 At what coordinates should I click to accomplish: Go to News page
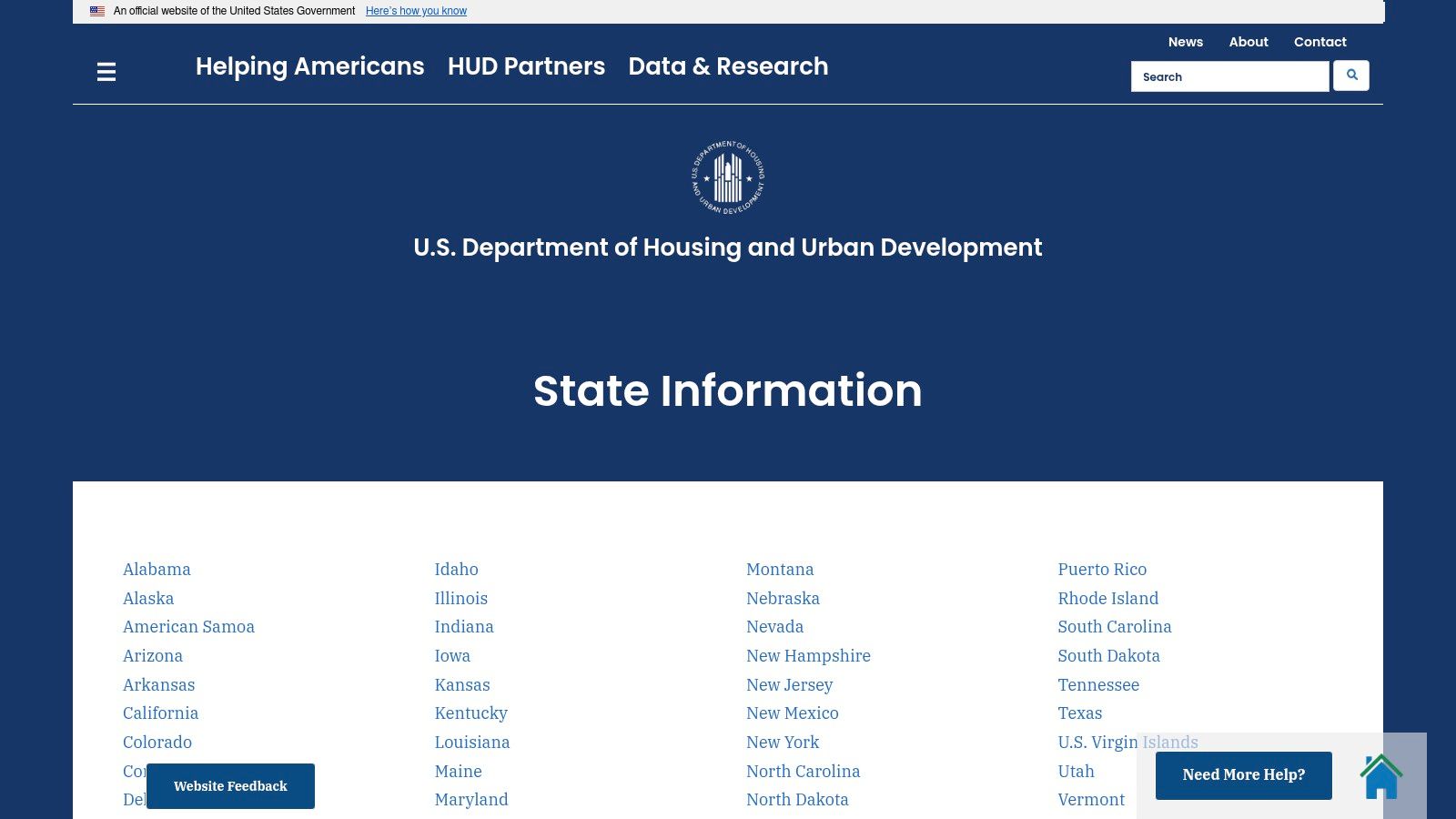pyautogui.click(x=1186, y=42)
